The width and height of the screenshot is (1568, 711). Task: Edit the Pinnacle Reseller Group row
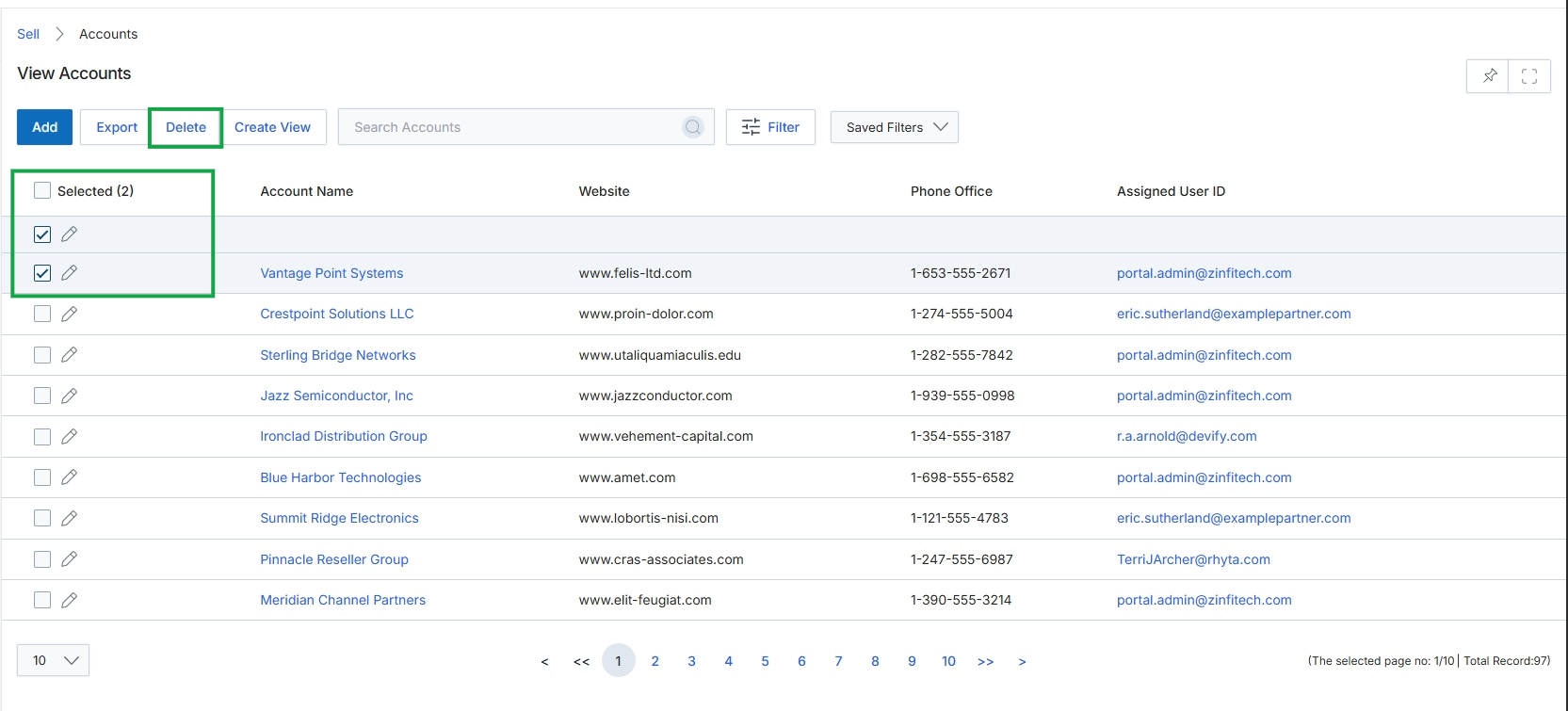pos(70,559)
